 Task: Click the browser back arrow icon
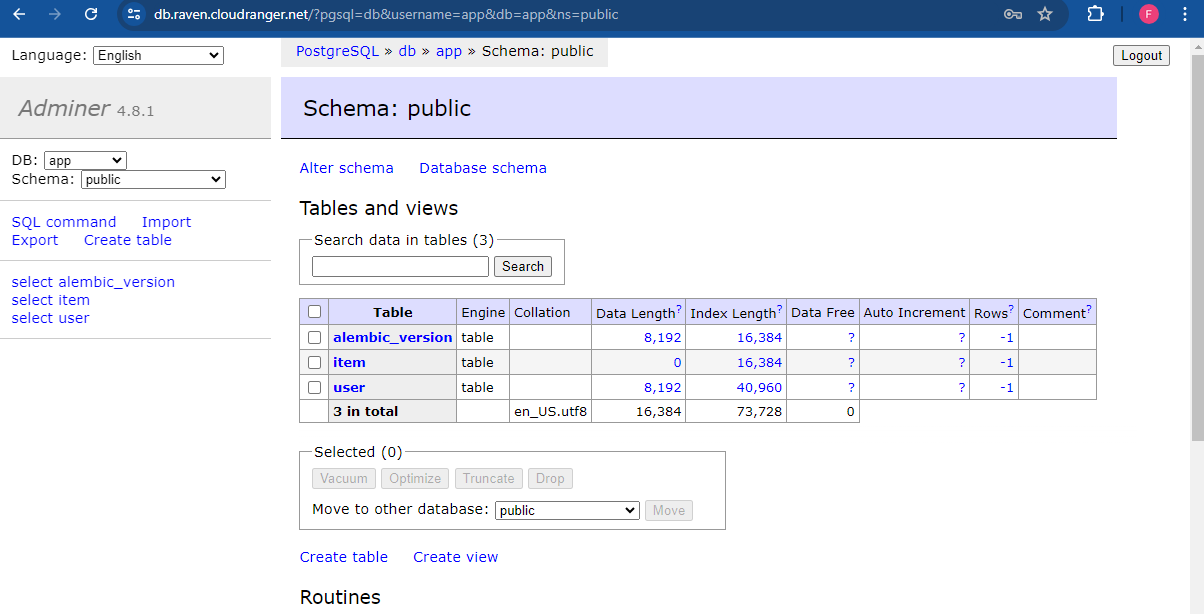click(x=19, y=14)
